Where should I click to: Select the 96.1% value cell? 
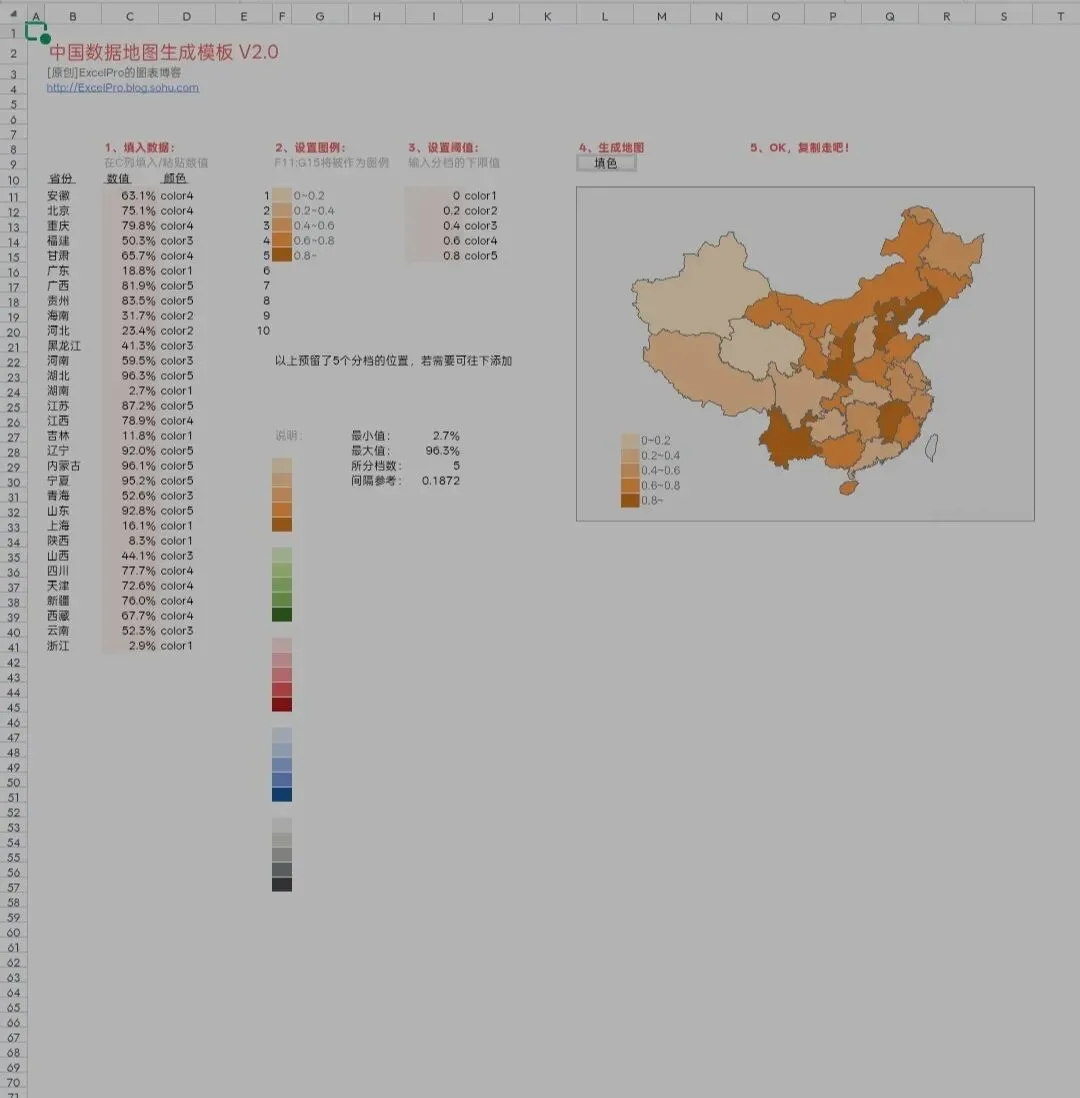coord(138,466)
